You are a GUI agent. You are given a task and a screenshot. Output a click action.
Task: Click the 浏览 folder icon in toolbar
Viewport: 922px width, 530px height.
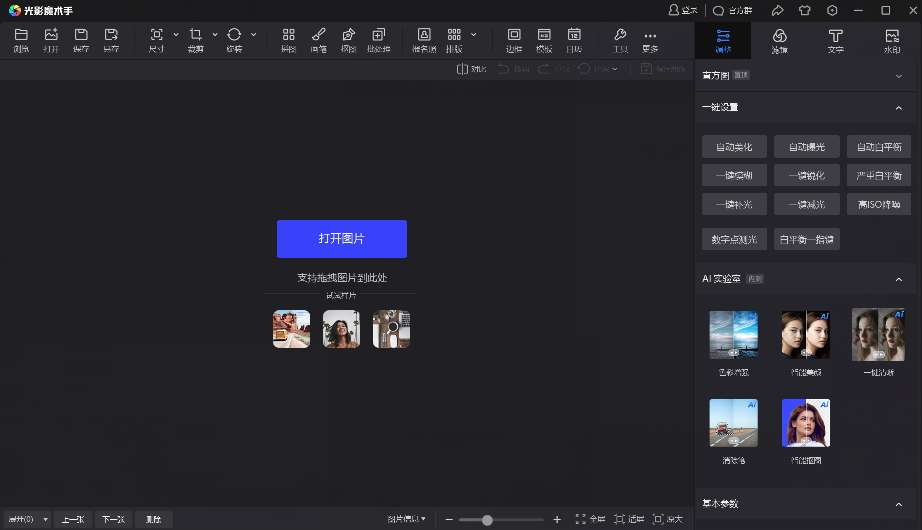pos(21,35)
